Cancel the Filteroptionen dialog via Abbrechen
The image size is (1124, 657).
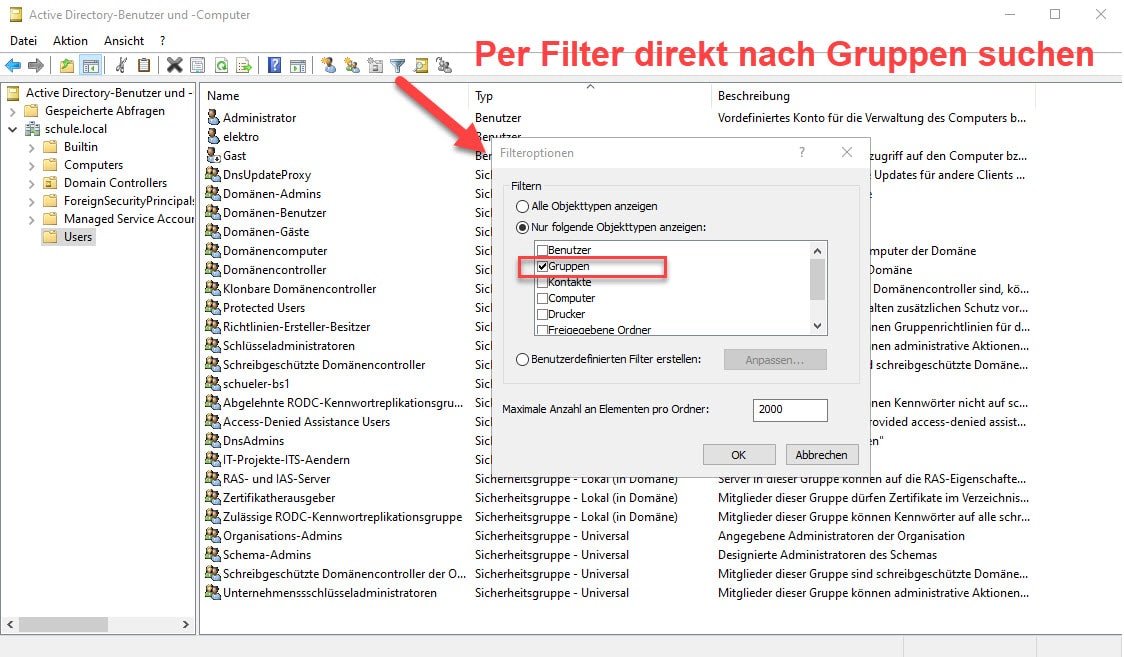coord(821,454)
